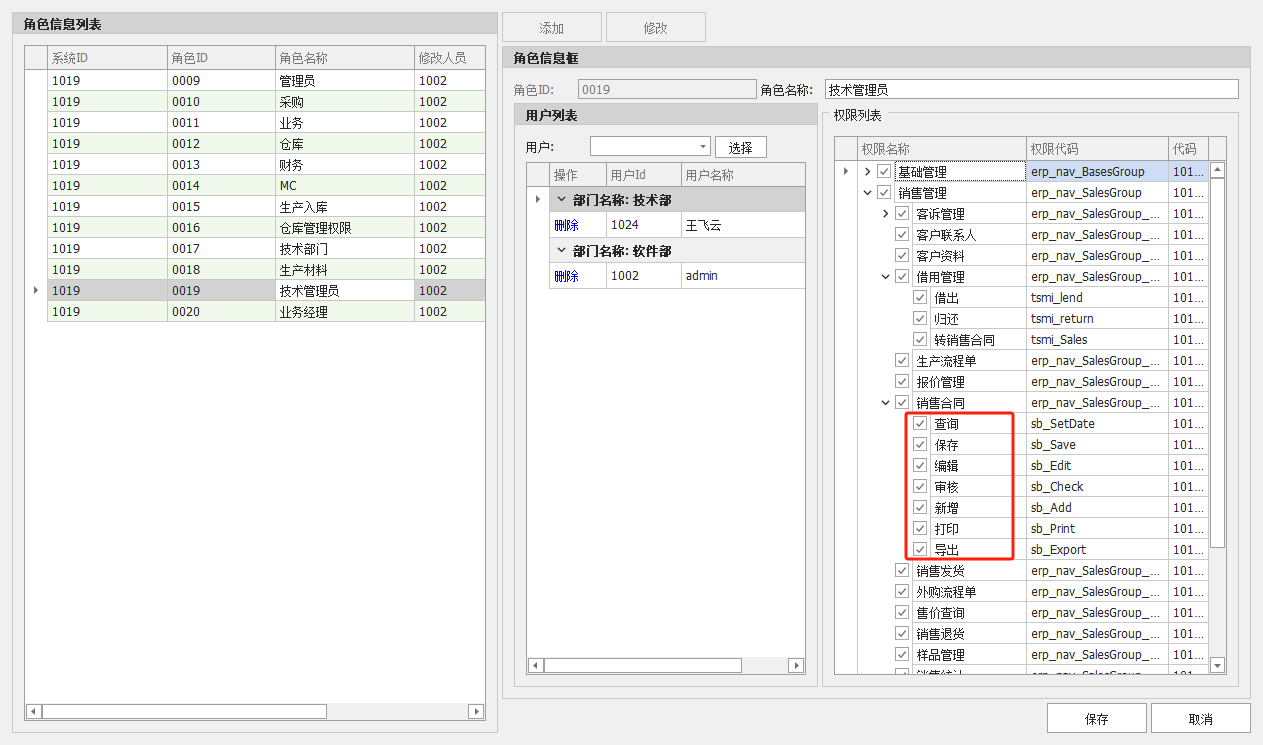Uncheck the 编辑 permission checkbox
Image resolution: width=1263 pixels, height=745 pixels.
[920, 466]
